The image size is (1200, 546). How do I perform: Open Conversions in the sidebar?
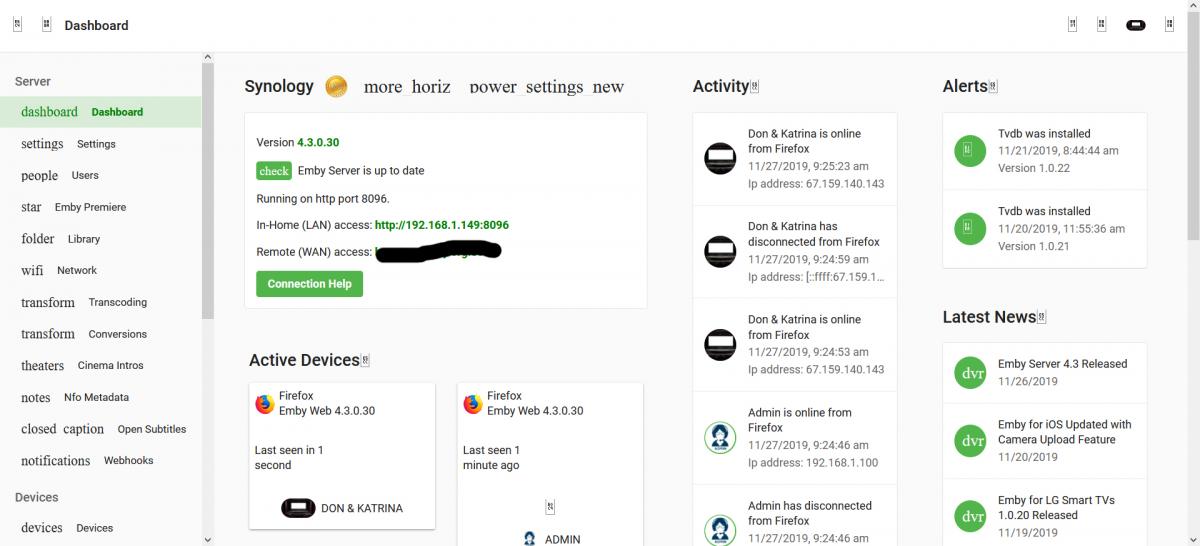click(100, 334)
